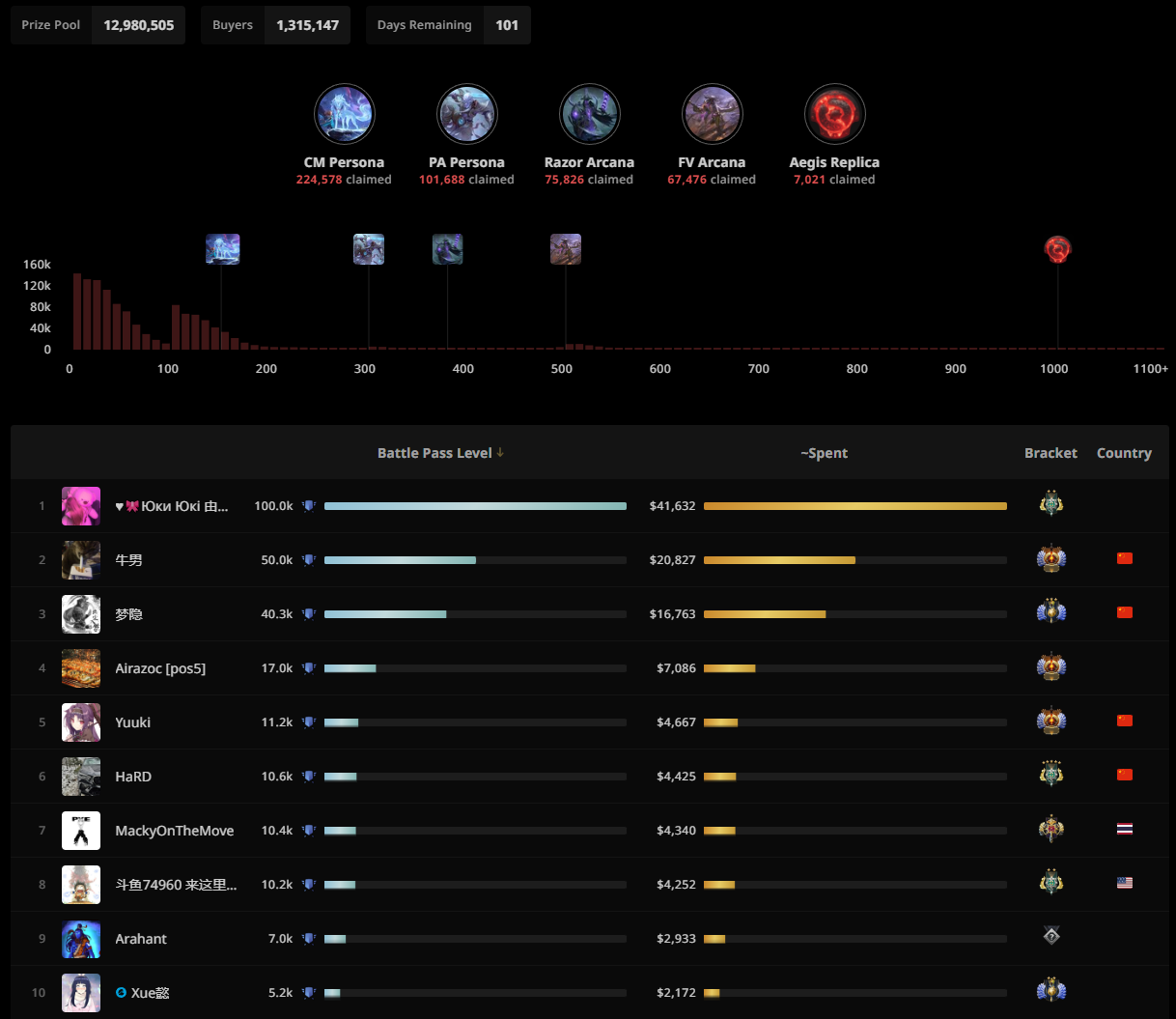This screenshot has height=1019, width=1176.
Task: Click the CM Persona reward icon
Action: 344,114
